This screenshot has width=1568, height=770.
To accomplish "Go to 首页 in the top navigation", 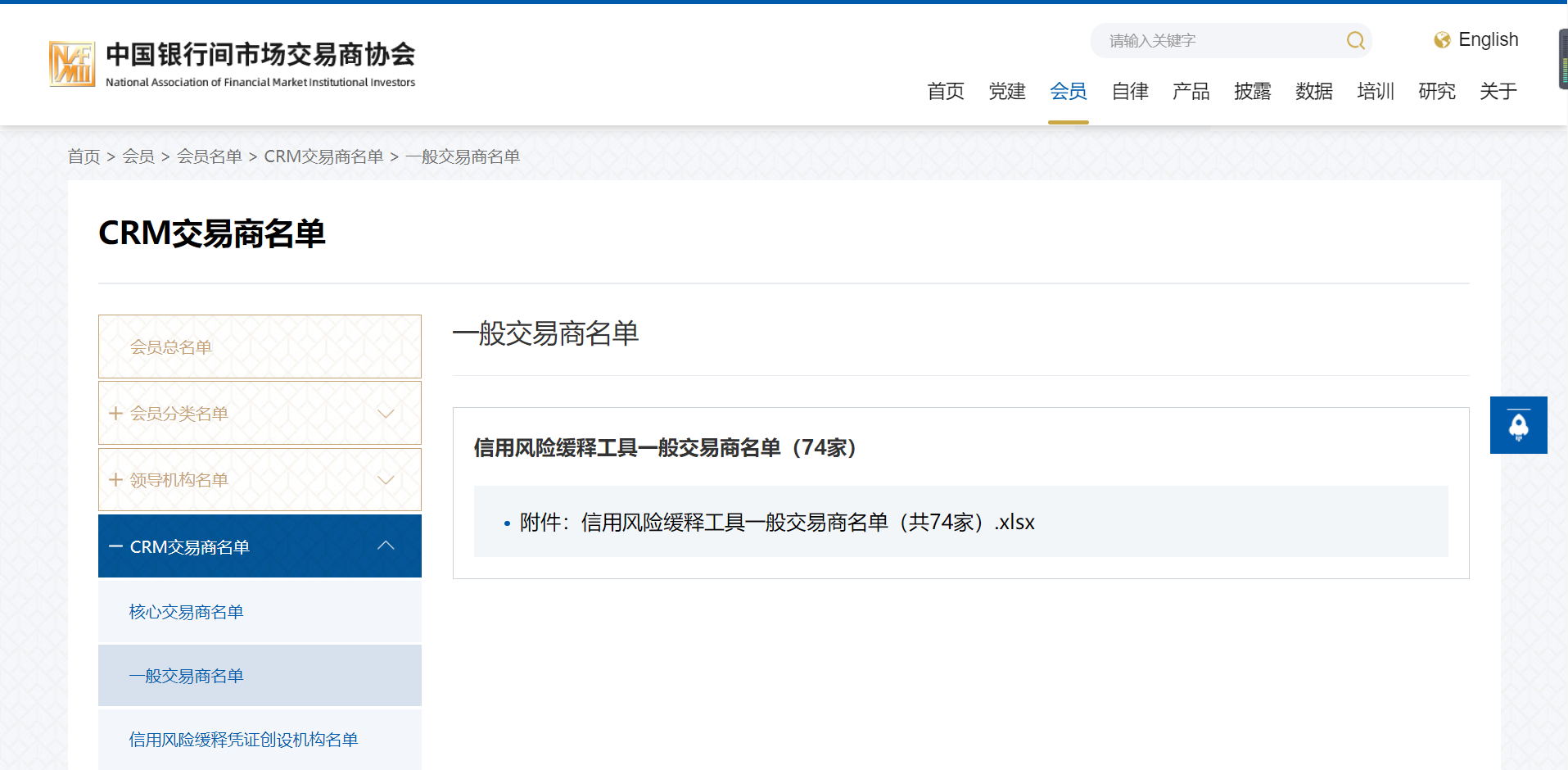I will 945,91.
